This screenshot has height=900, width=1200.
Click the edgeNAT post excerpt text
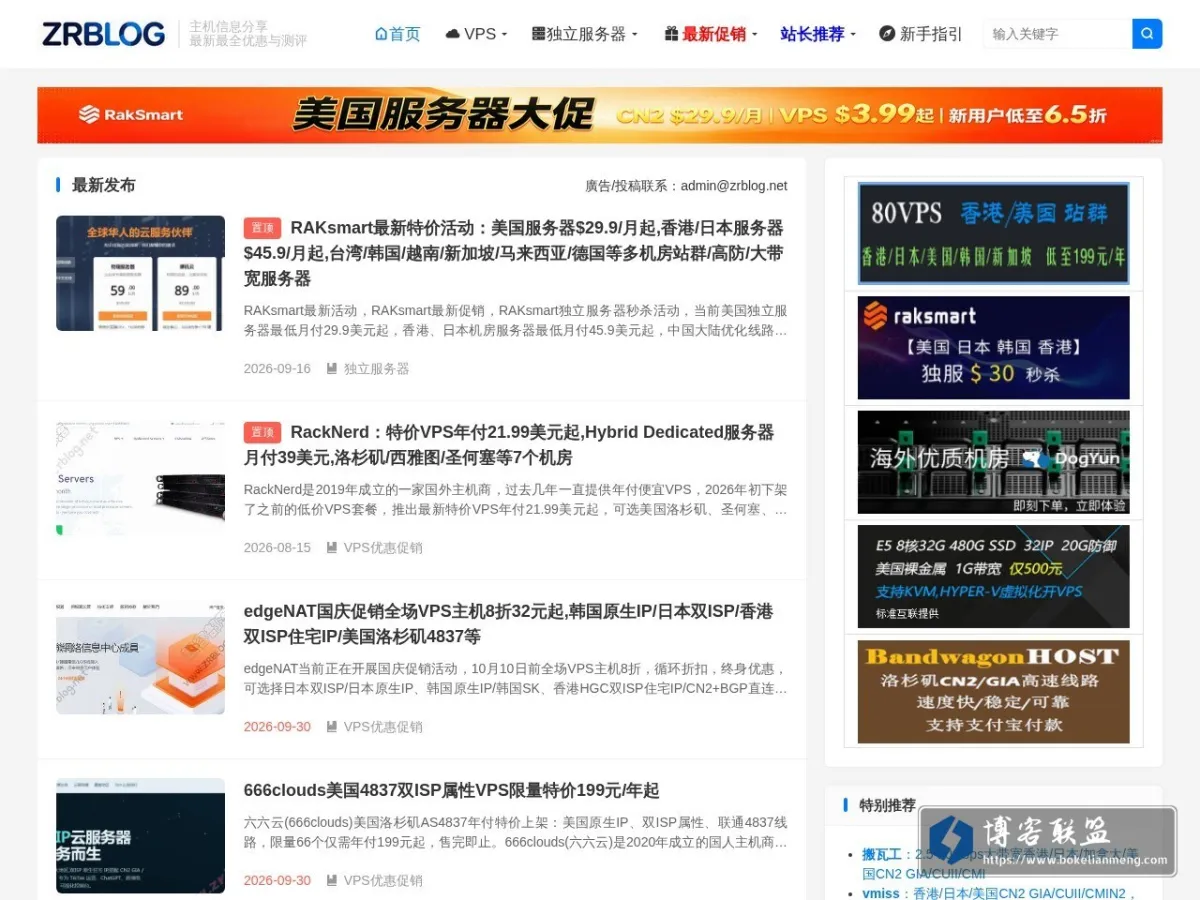(x=515, y=678)
